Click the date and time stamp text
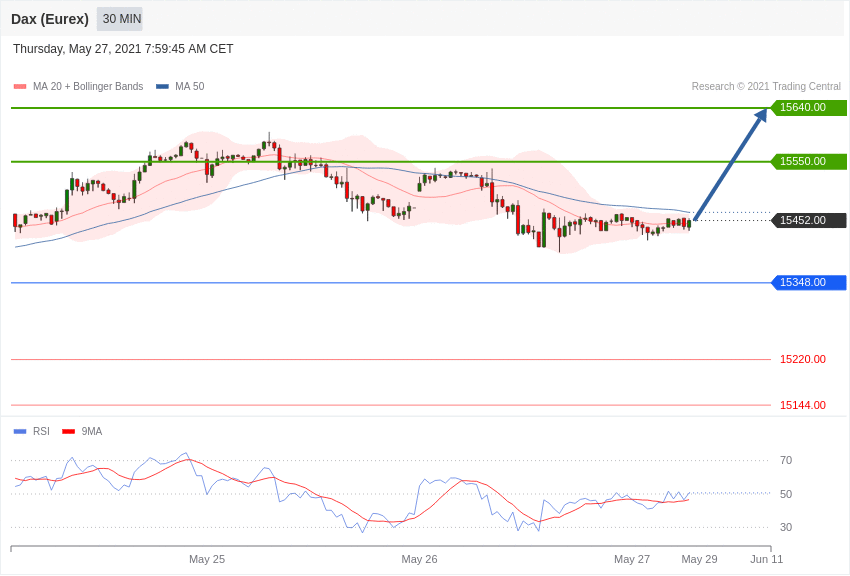 click(123, 49)
